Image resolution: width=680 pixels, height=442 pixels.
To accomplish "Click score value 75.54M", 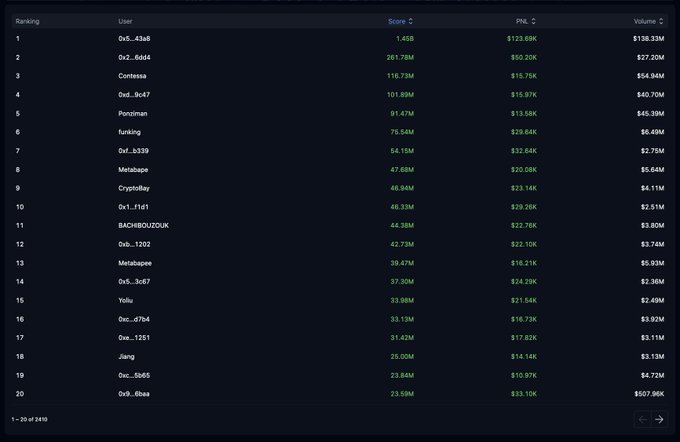I will [402, 132].
